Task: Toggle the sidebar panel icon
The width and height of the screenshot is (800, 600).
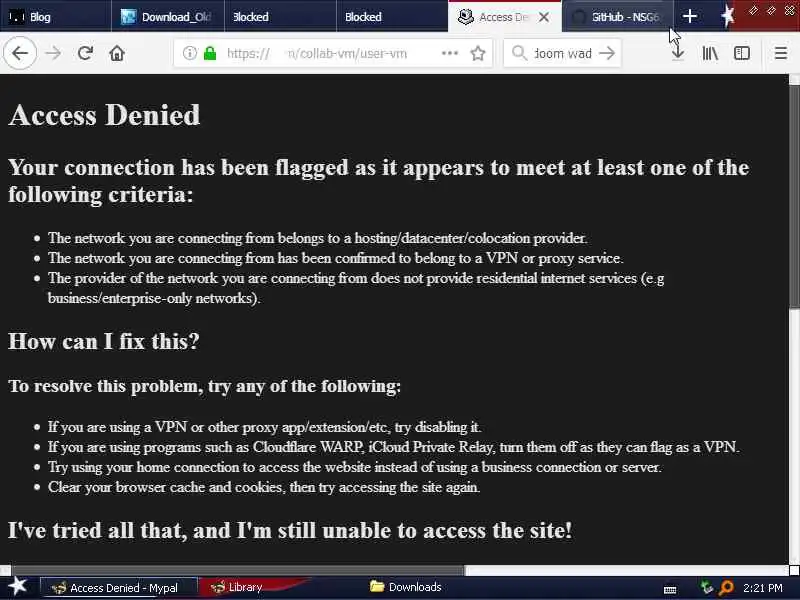Action: point(741,53)
